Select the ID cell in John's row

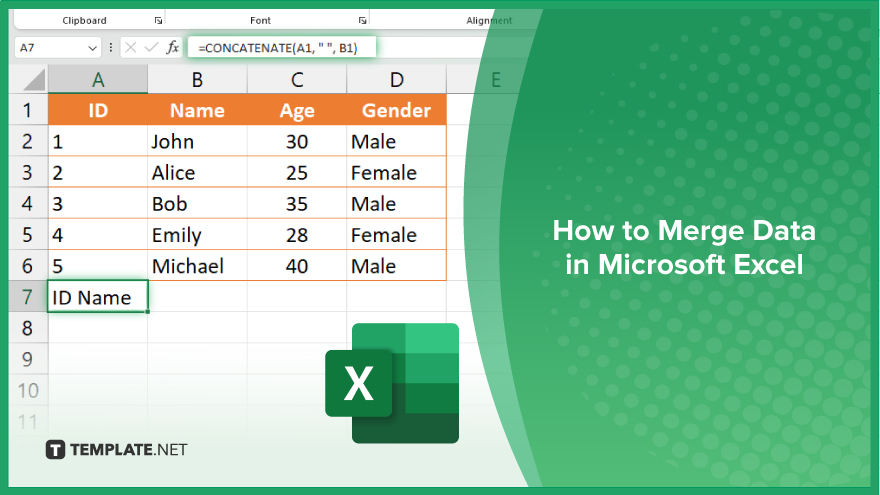98,141
